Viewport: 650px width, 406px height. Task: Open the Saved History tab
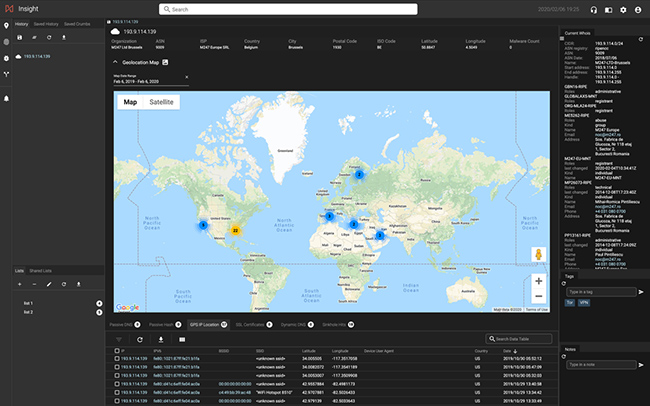pyautogui.click(x=46, y=22)
